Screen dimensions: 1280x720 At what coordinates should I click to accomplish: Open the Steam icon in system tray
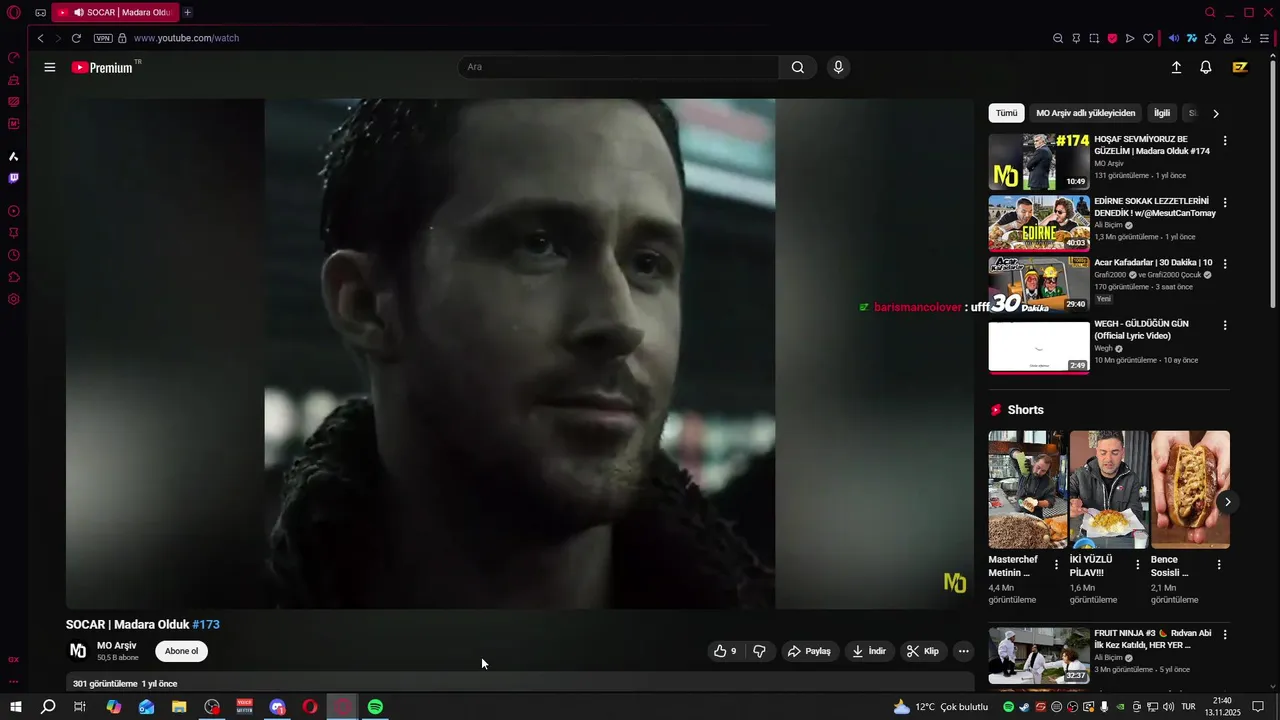[x=1024, y=707]
